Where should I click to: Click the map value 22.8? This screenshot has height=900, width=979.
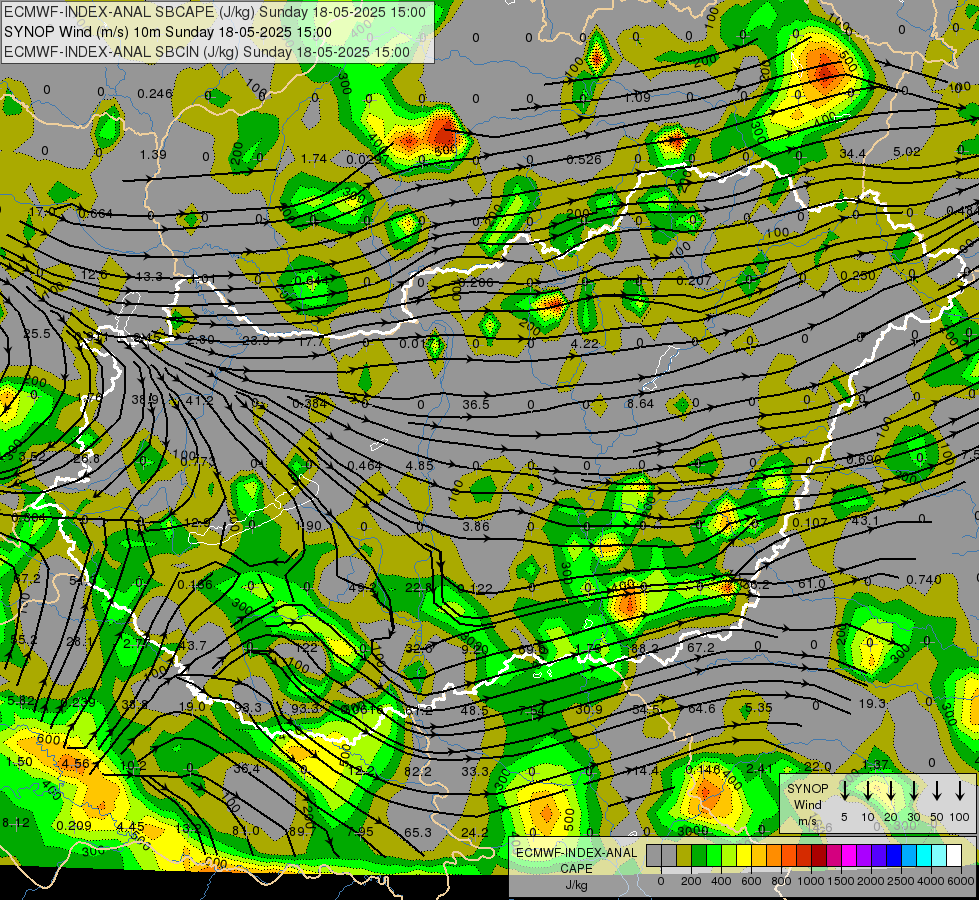[418, 588]
